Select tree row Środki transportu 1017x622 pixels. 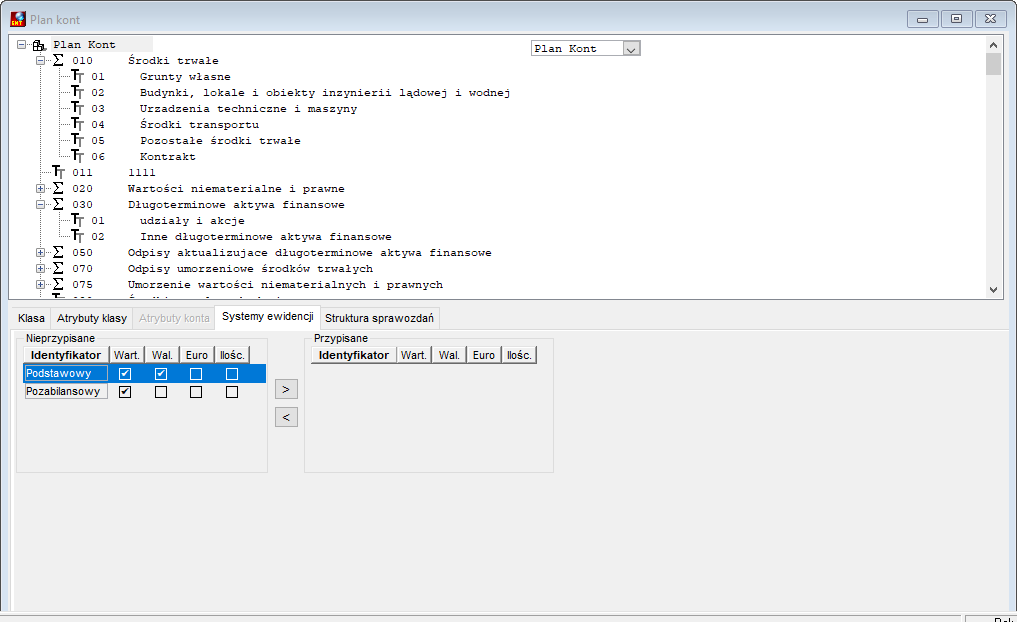click(x=199, y=125)
